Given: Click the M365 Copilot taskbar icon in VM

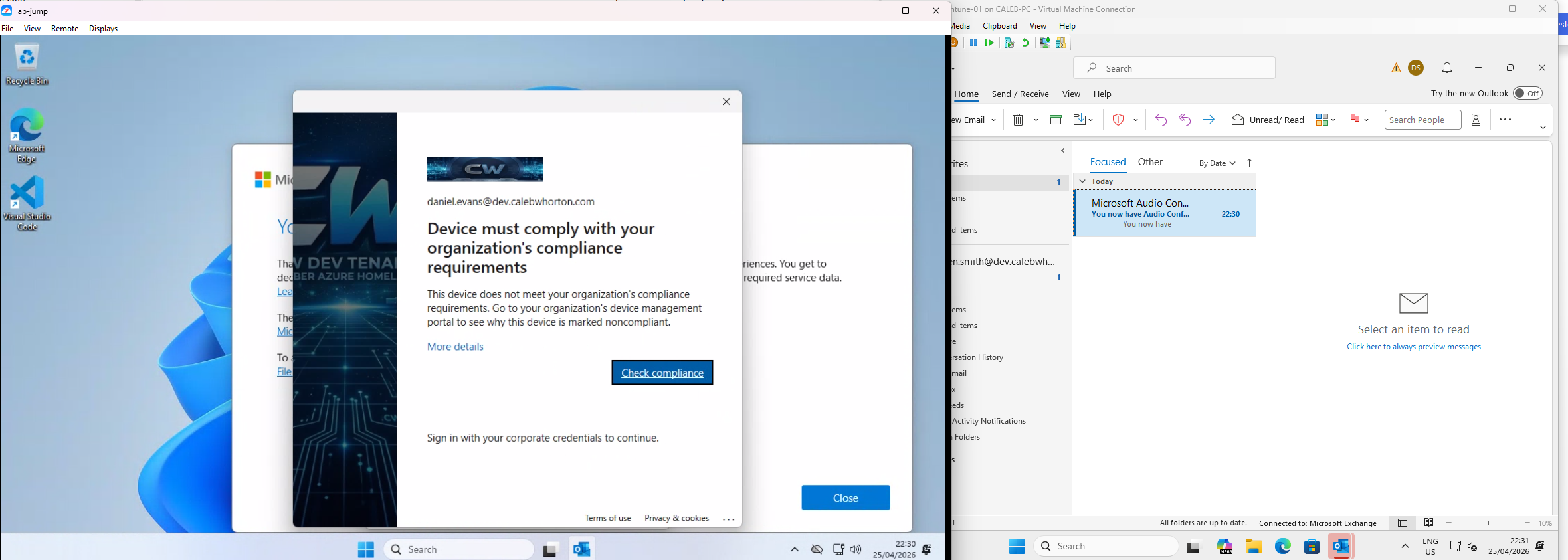Looking at the screenshot, I should [x=1225, y=546].
